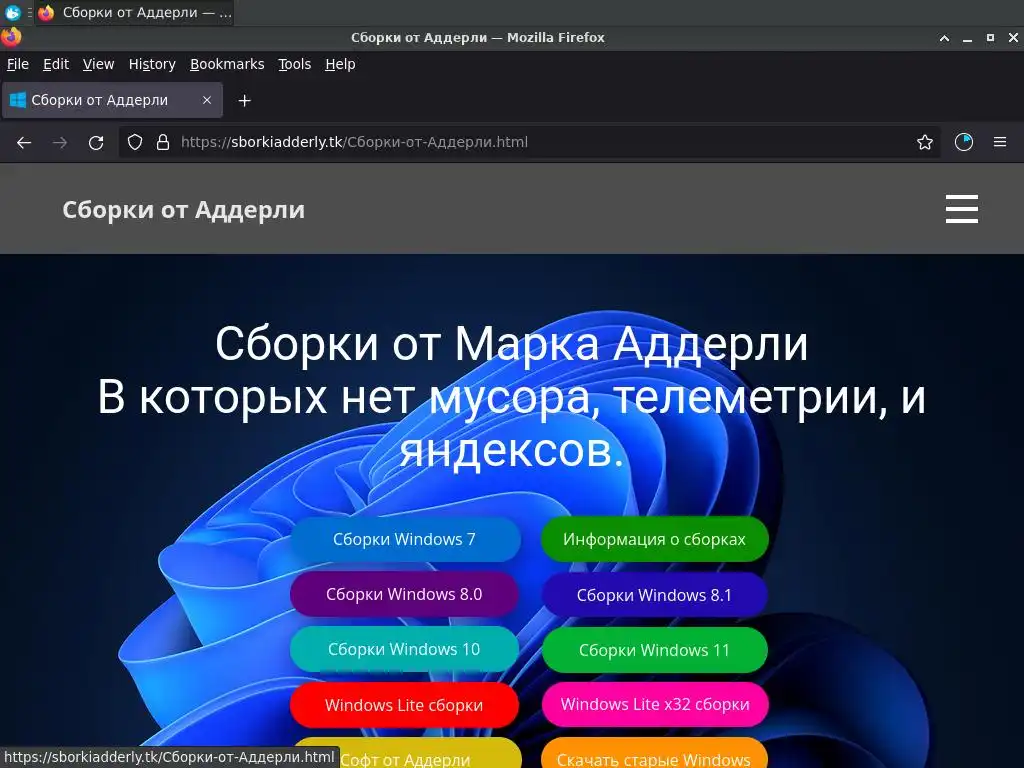This screenshot has height=768, width=1024.
Task: Bookmark this page with the star icon
Action: [925, 142]
